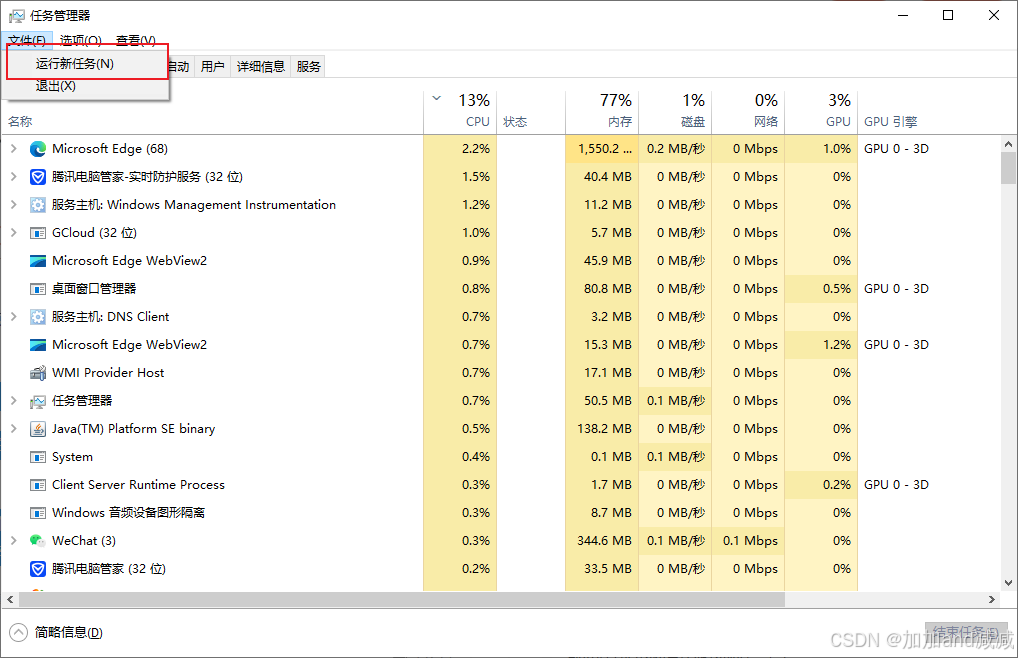Click the GCloud (32 位) process icon
Viewport: 1018px width, 658px height.
(38, 232)
